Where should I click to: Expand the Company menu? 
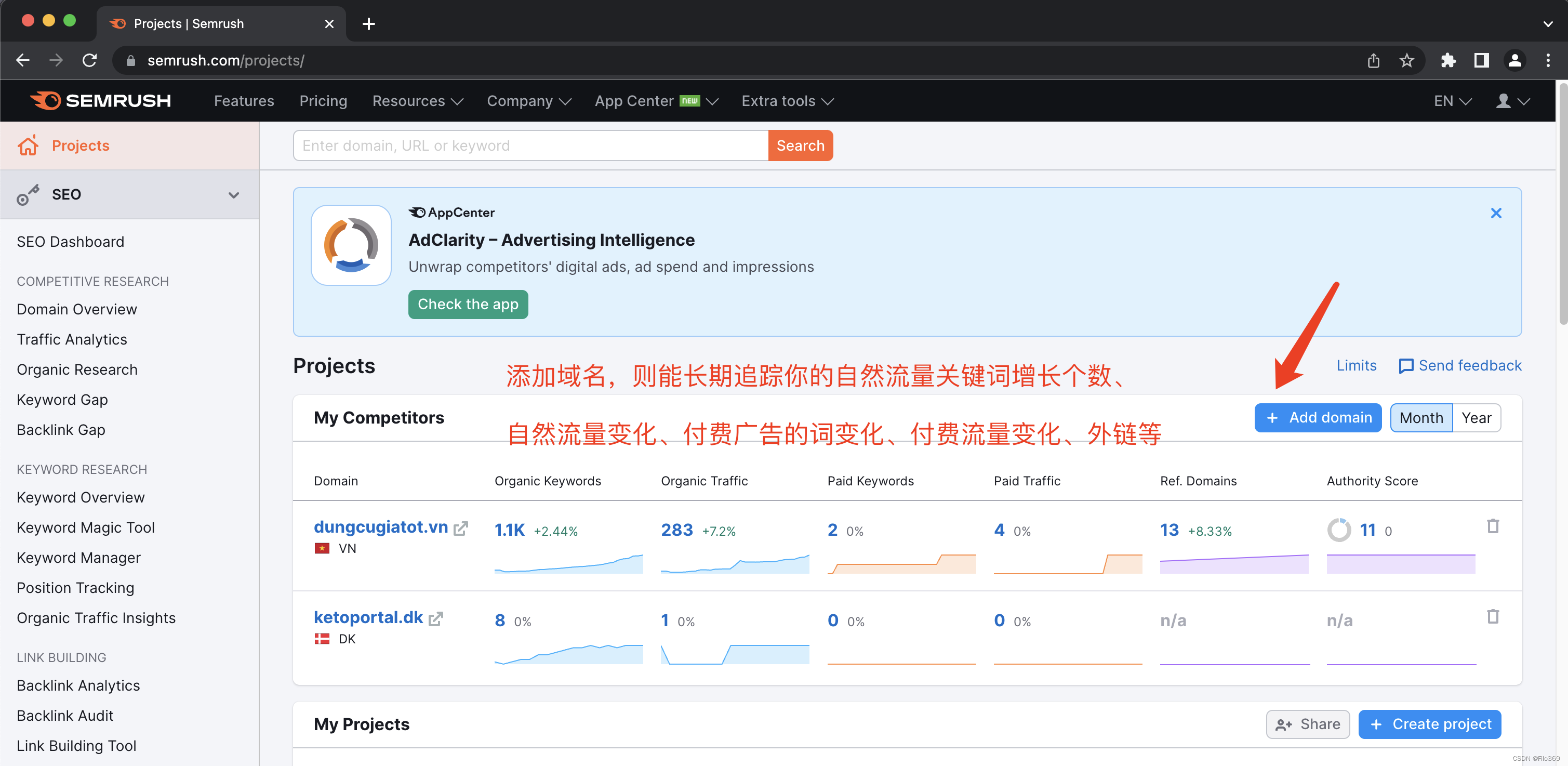click(528, 101)
